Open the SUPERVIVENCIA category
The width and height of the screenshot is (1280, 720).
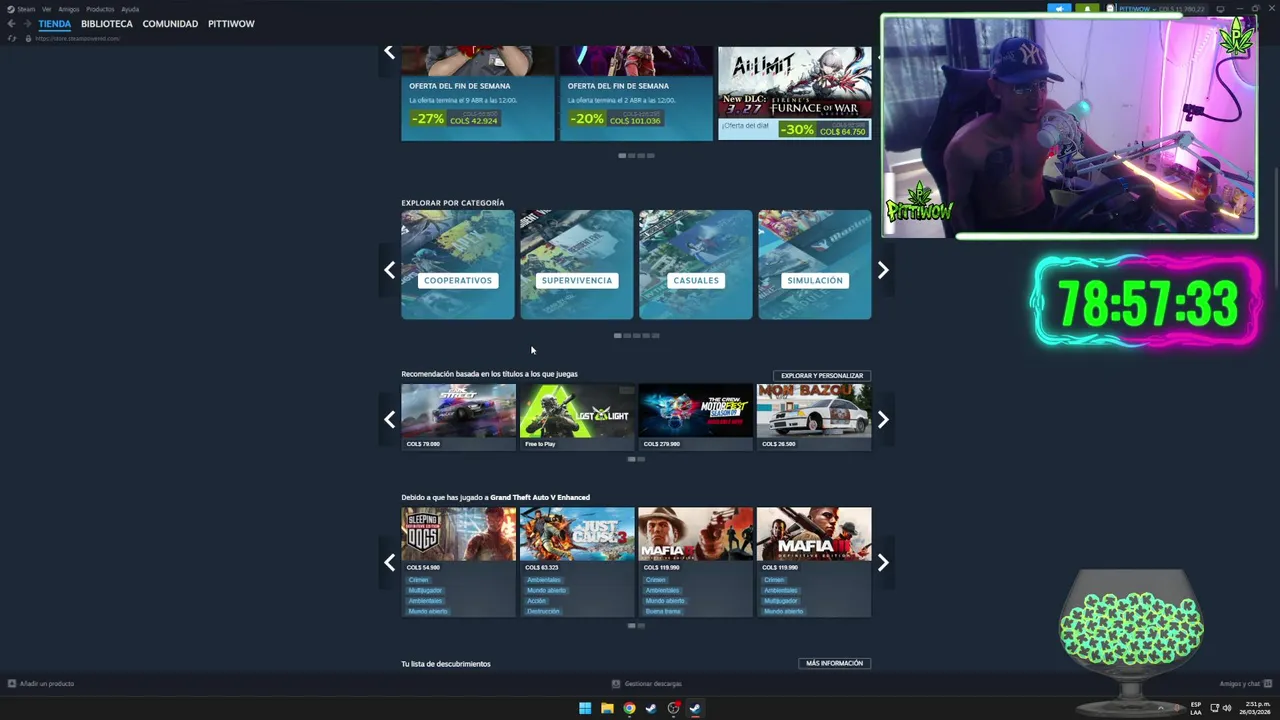click(x=576, y=265)
